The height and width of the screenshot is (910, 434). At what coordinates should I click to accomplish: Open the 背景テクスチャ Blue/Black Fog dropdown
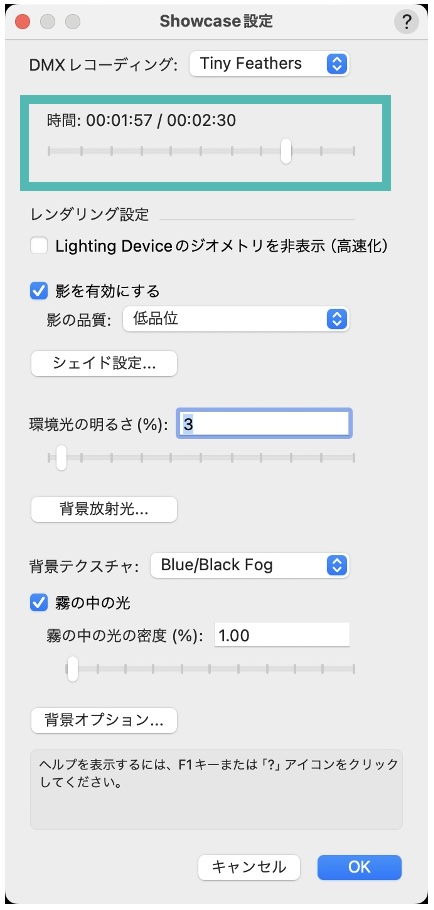pos(249,565)
